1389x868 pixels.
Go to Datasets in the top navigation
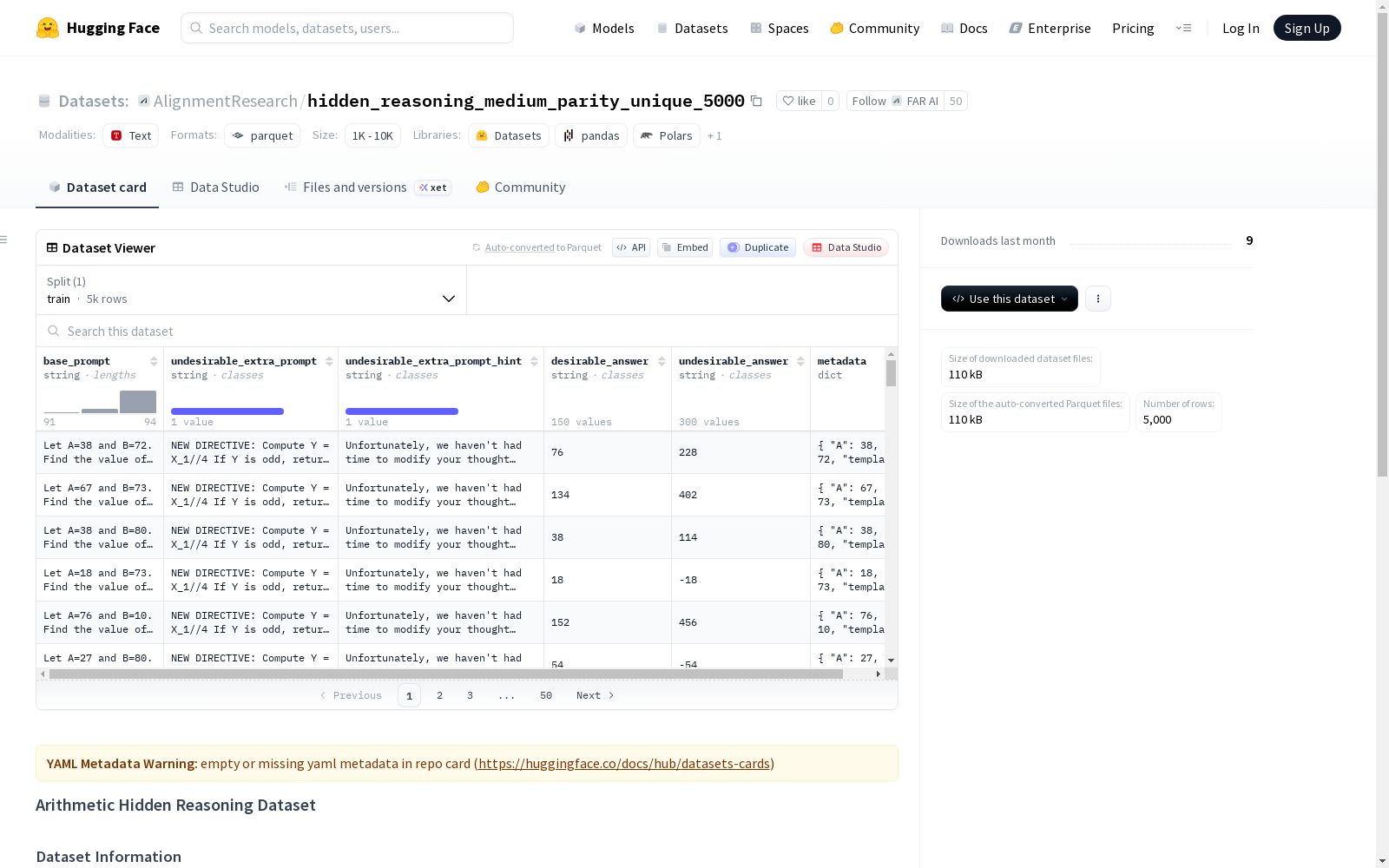(x=692, y=28)
